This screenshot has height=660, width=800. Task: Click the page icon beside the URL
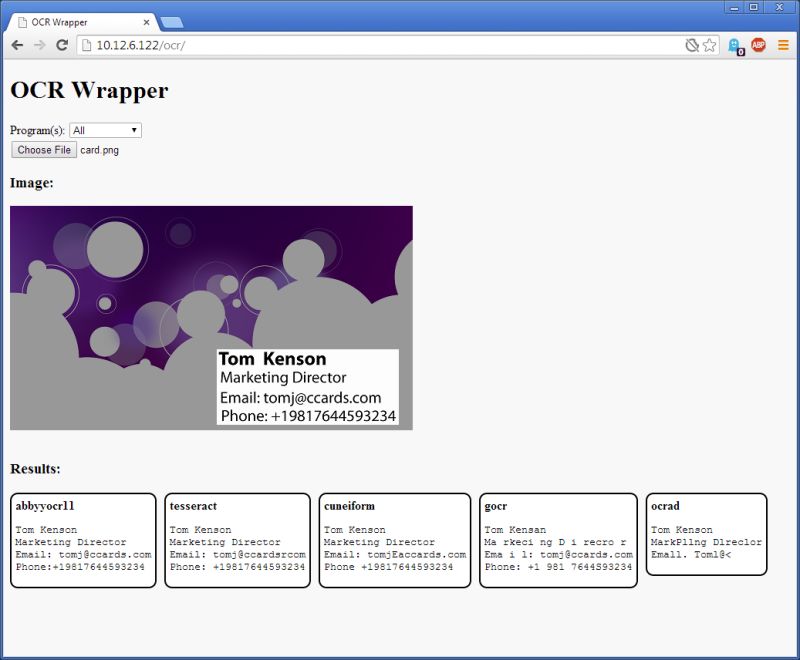point(84,44)
